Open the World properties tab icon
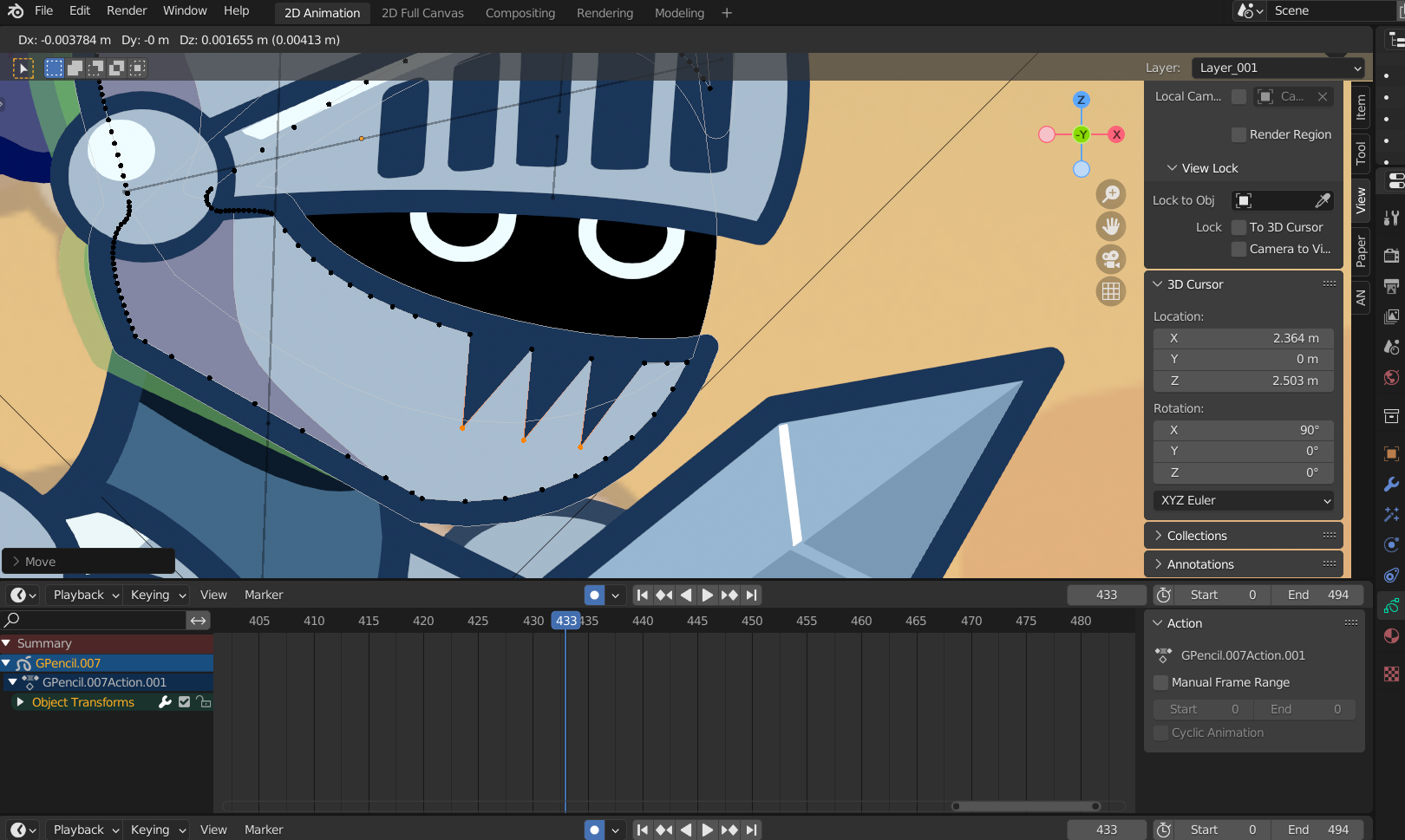Image resolution: width=1405 pixels, height=840 pixels. coord(1391,377)
